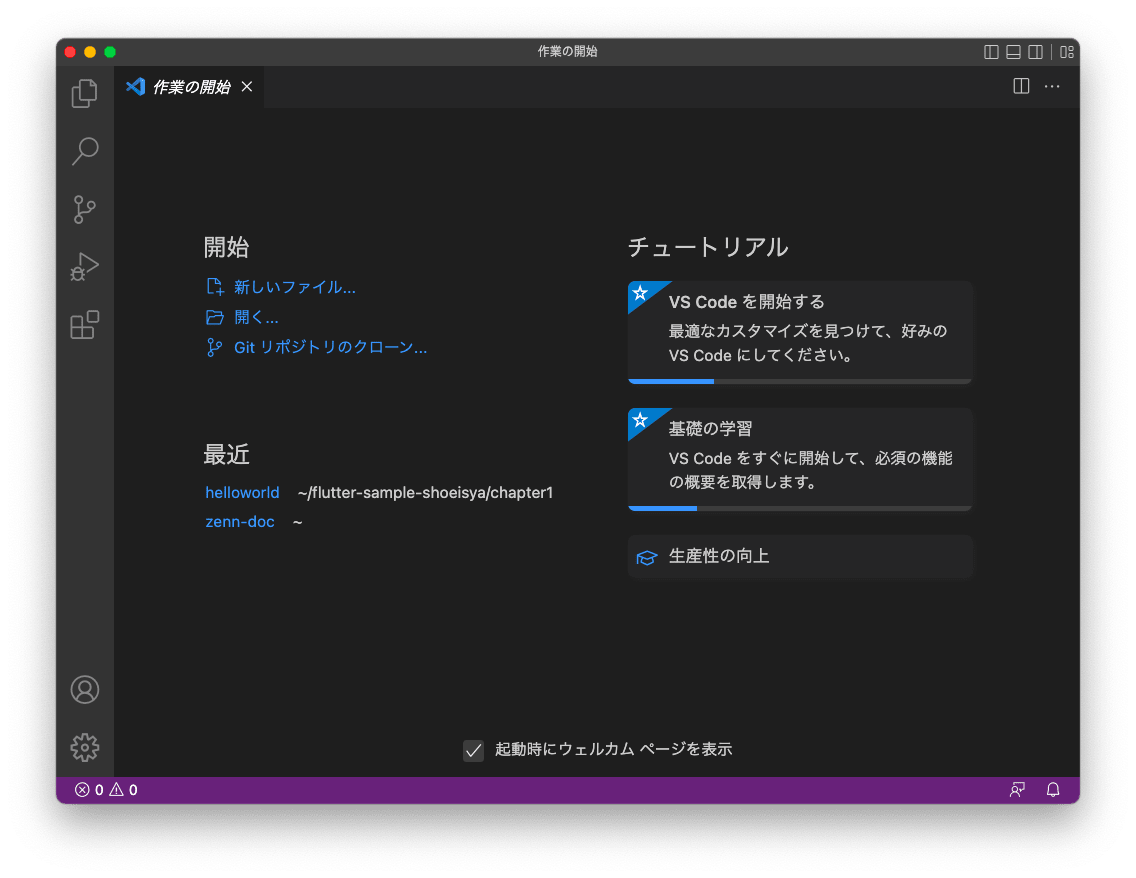Split the editor to the right
The width and height of the screenshot is (1136, 878).
[1021, 86]
